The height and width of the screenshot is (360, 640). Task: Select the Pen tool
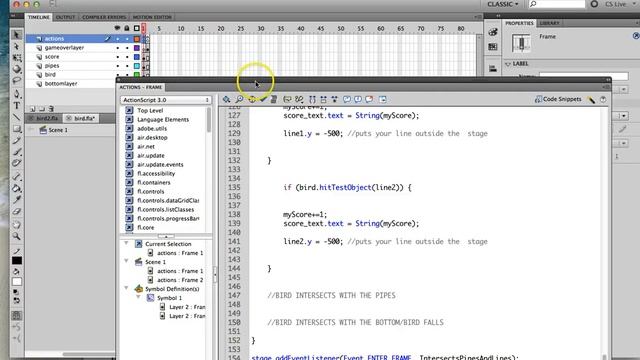[17, 94]
